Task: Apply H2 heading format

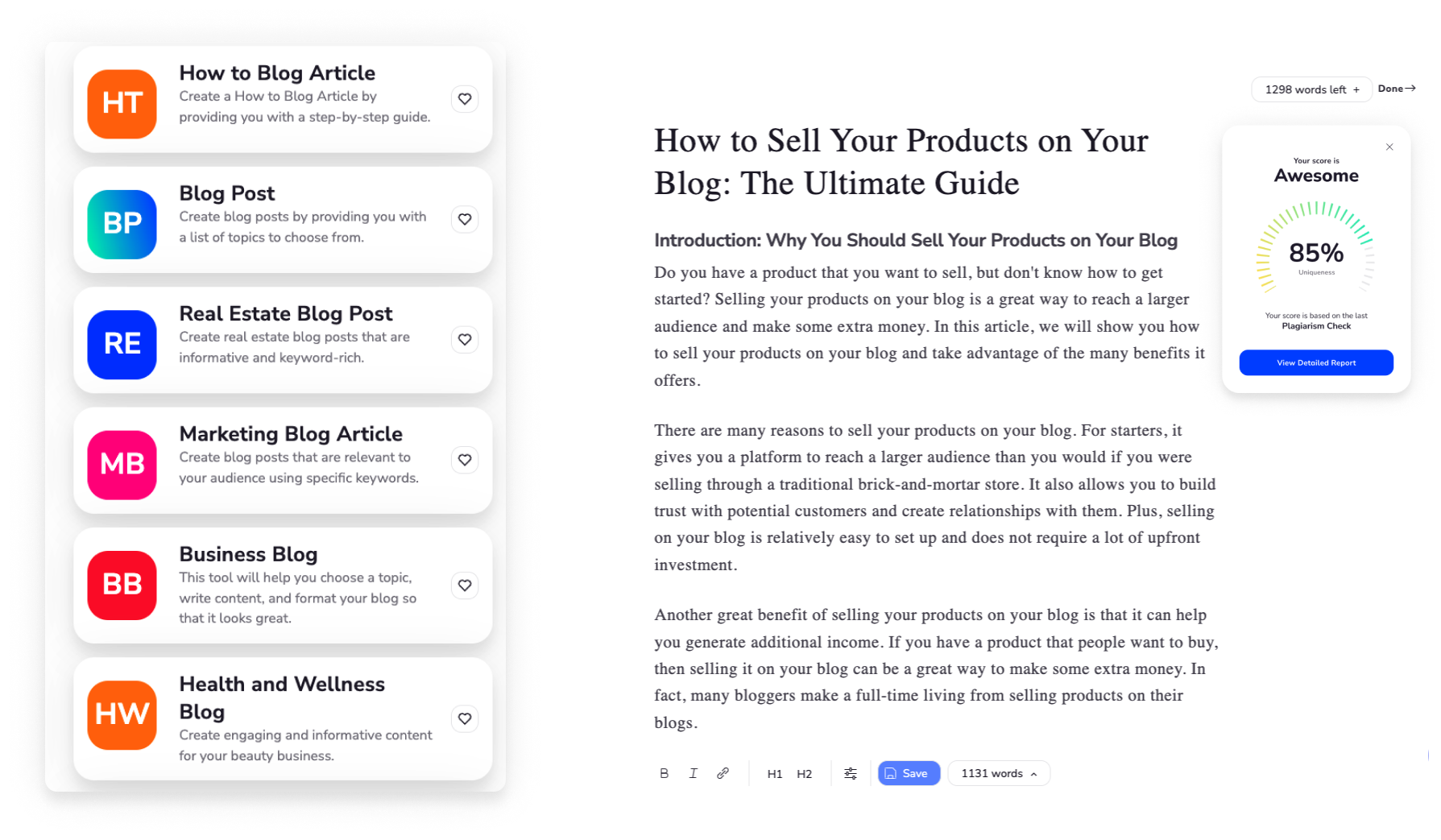Action: click(x=805, y=773)
